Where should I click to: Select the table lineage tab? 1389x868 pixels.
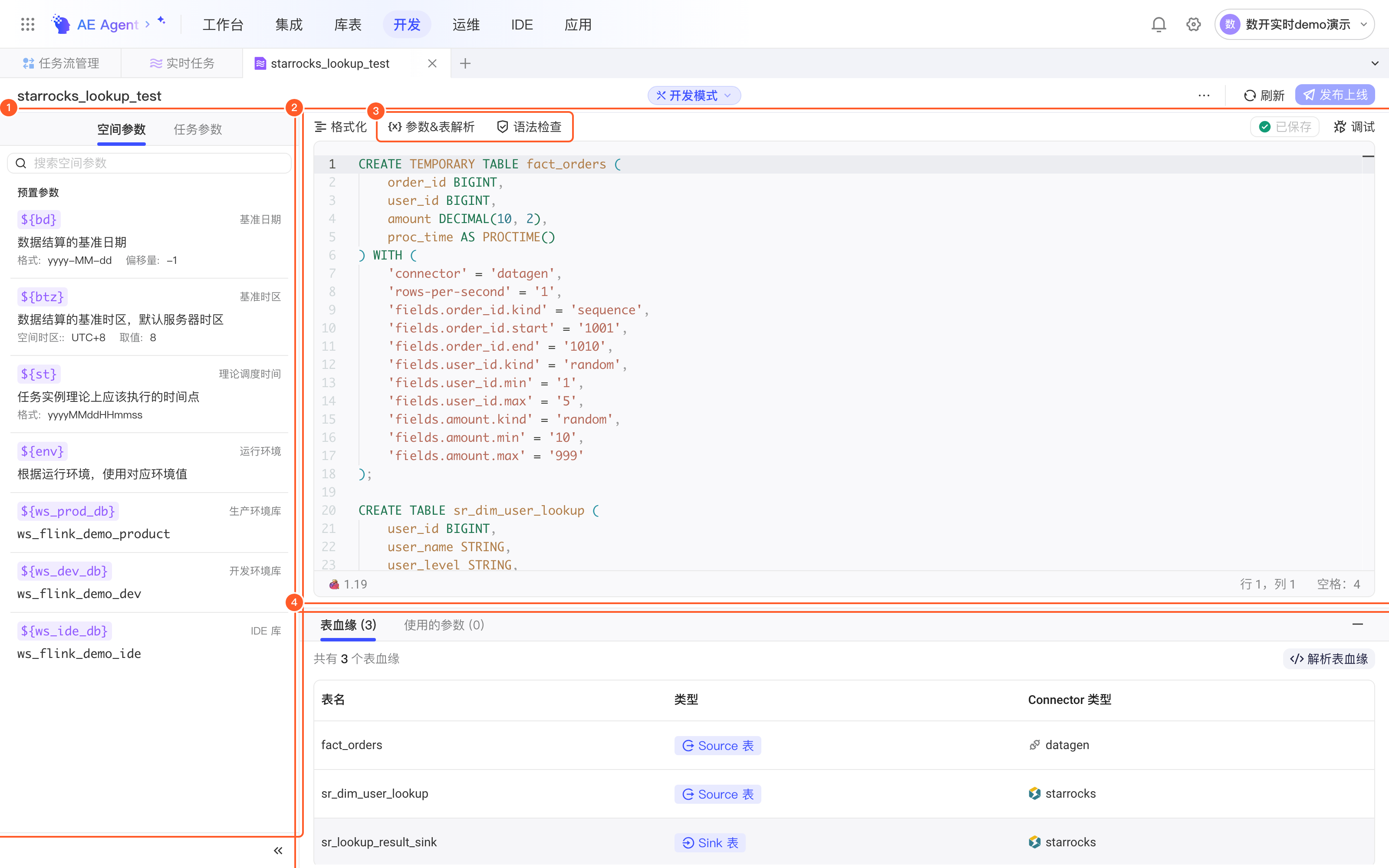pyautogui.click(x=348, y=625)
